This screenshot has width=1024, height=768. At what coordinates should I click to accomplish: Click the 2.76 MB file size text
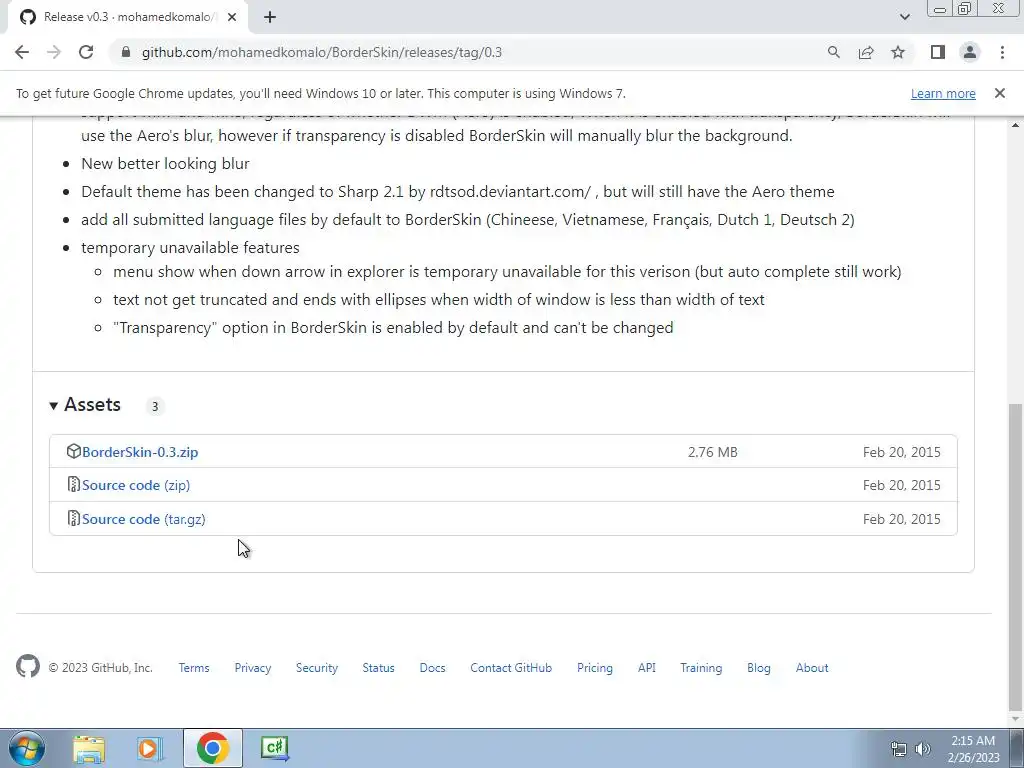712,452
